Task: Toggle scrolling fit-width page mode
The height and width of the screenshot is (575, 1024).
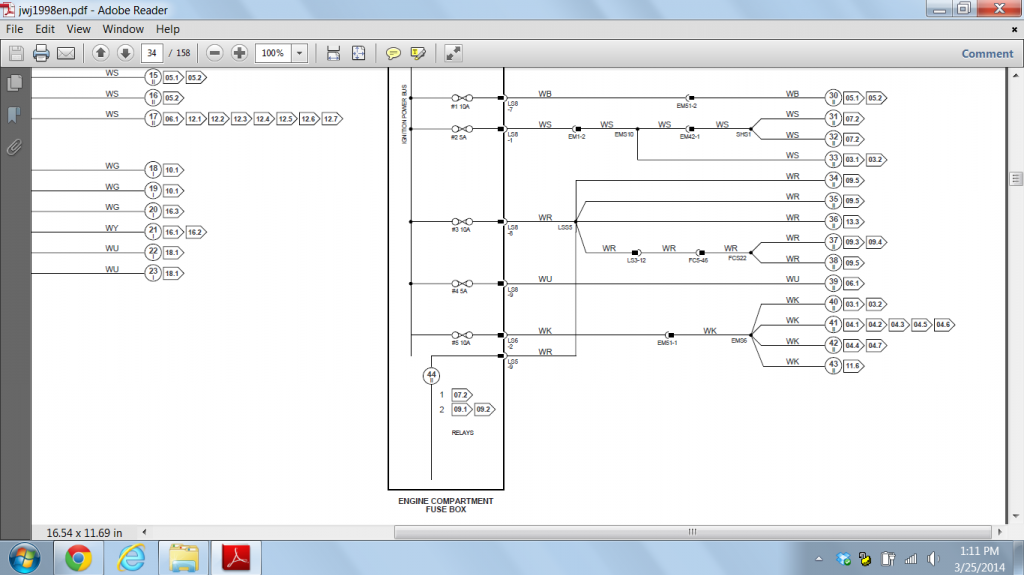Action: (333, 53)
